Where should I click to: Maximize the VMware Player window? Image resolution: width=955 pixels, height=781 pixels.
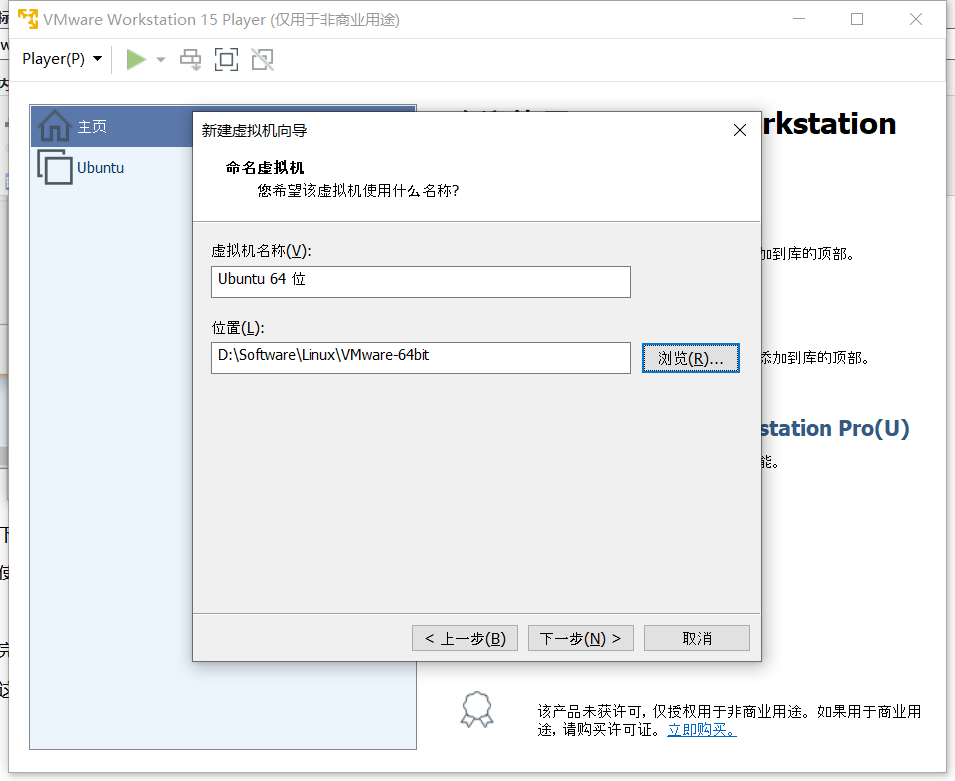coord(857,19)
